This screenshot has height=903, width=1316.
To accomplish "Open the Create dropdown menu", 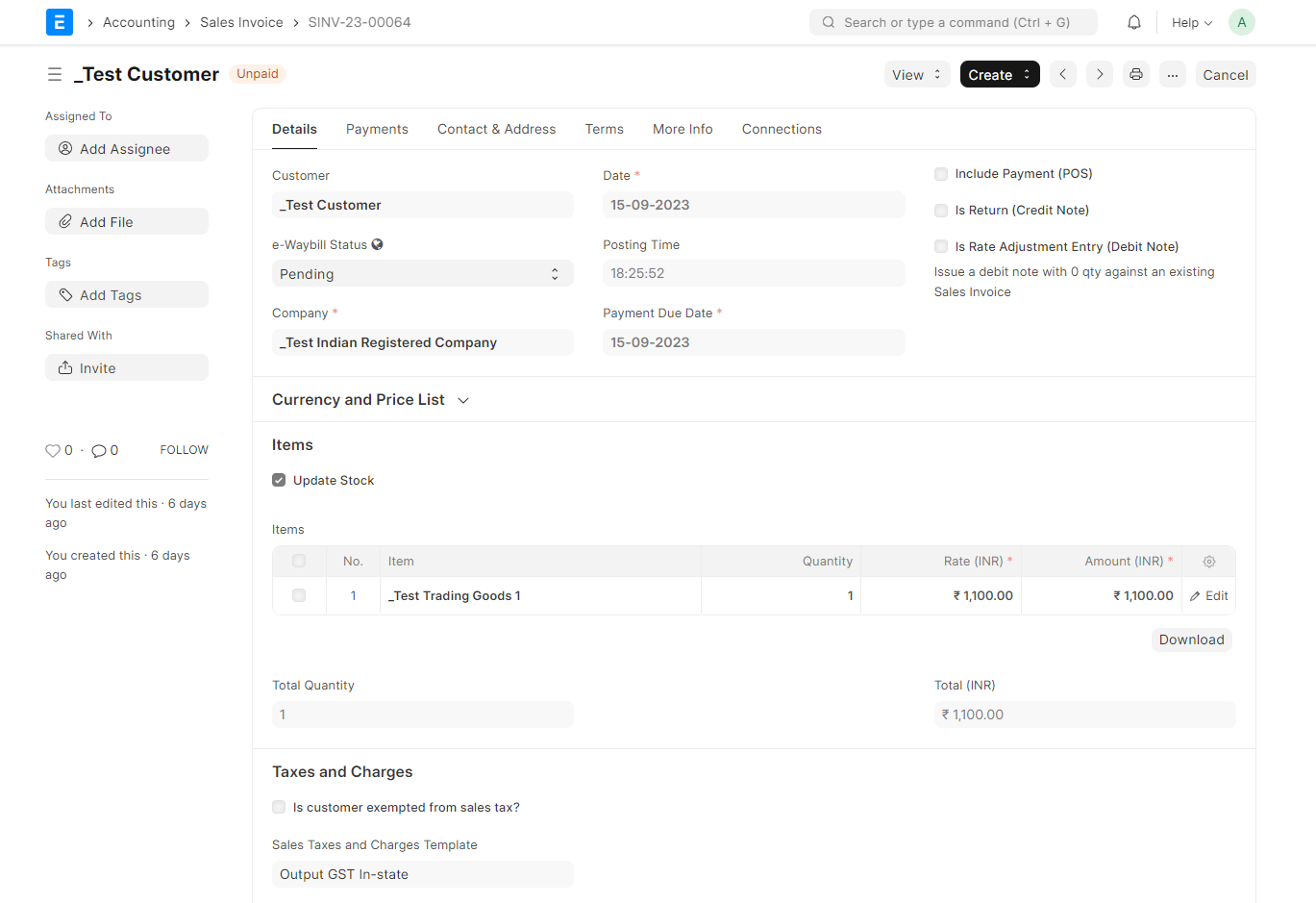I will [999, 74].
